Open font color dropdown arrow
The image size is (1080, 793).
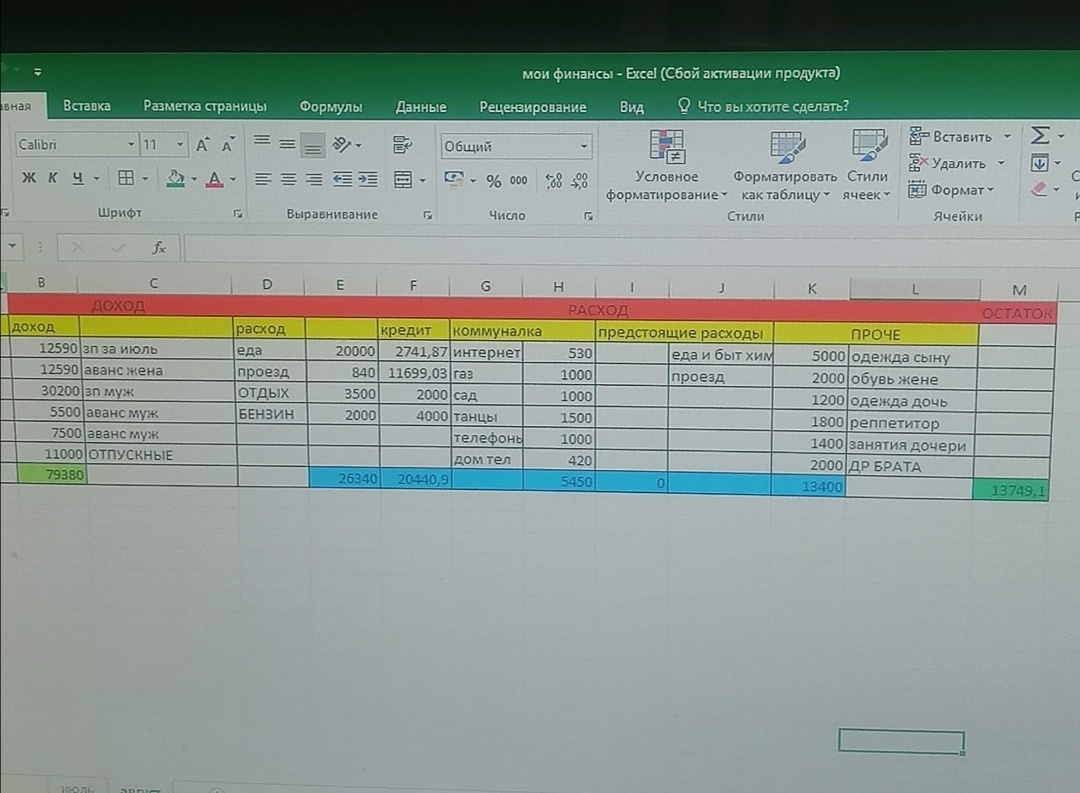click(x=233, y=180)
